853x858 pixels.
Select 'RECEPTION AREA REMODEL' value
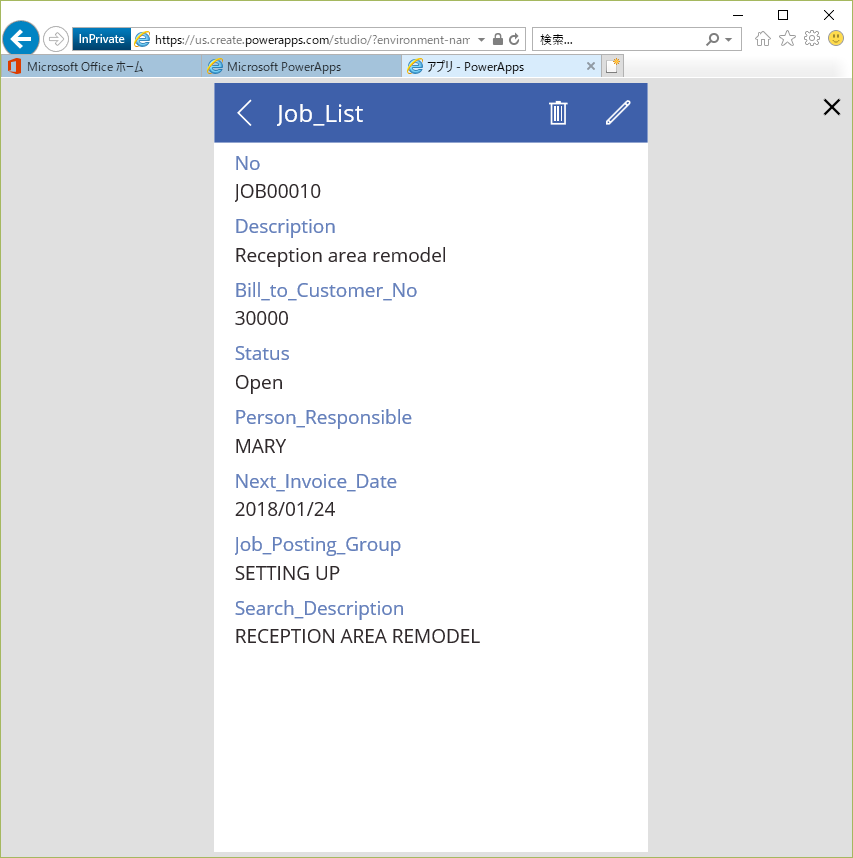(x=357, y=637)
